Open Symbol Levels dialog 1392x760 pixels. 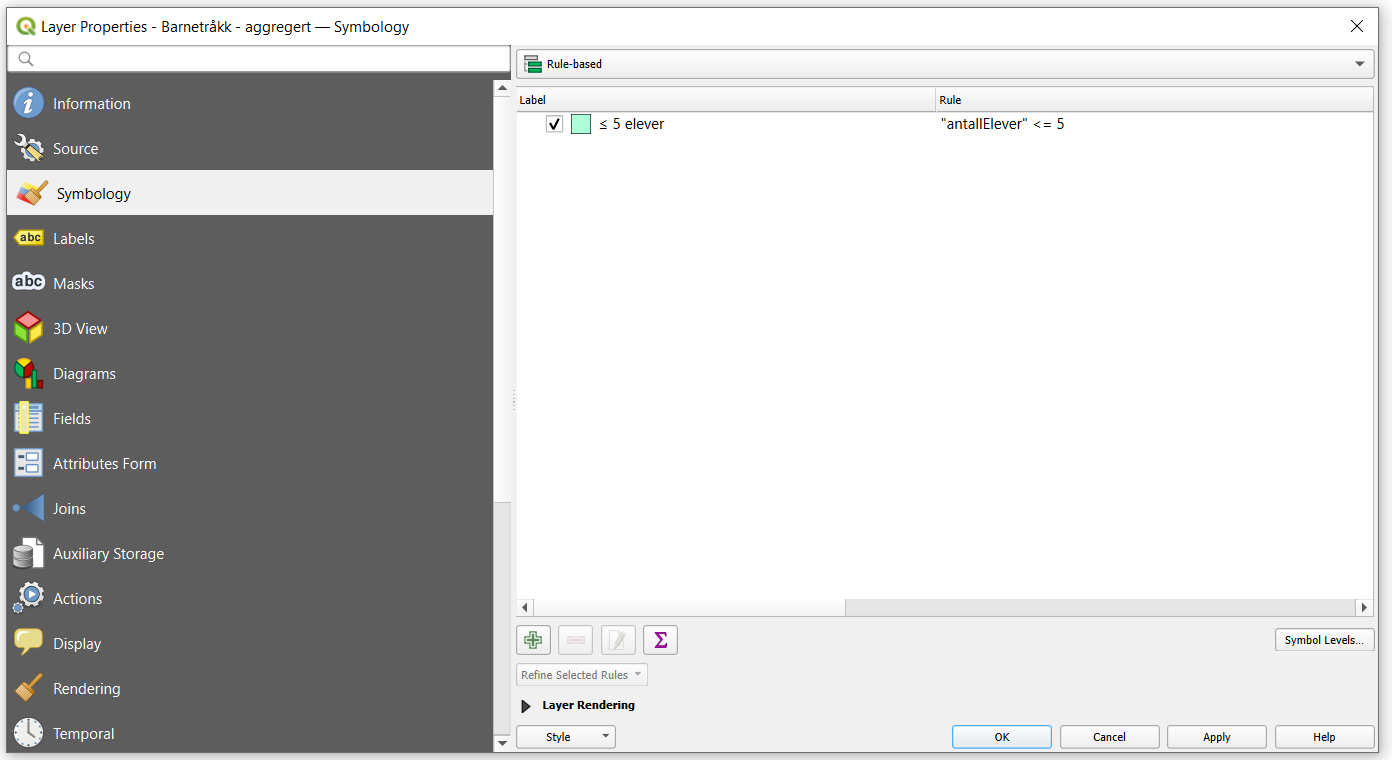click(1324, 640)
